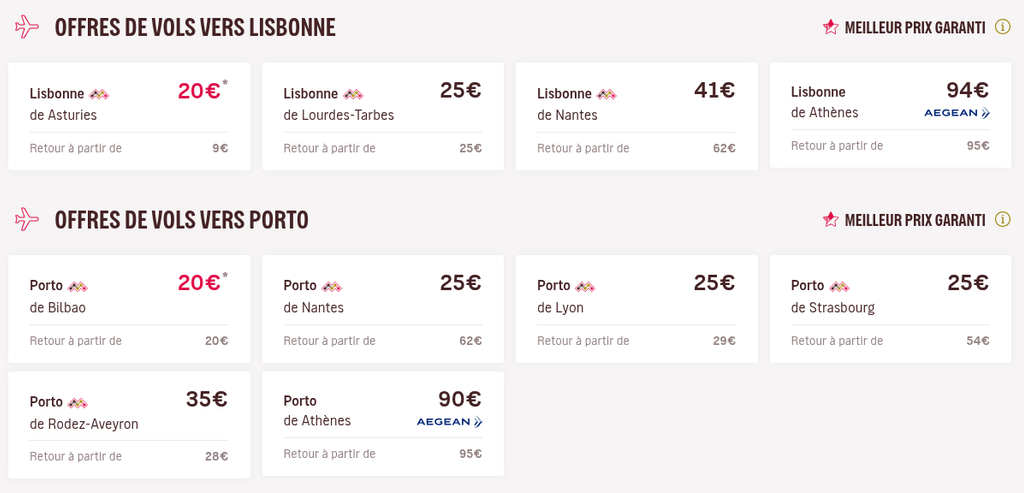This screenshot has height=493, width=1024.
Task: Click 95€ return price on Porto de Athènes card
Action: point(470,454)
